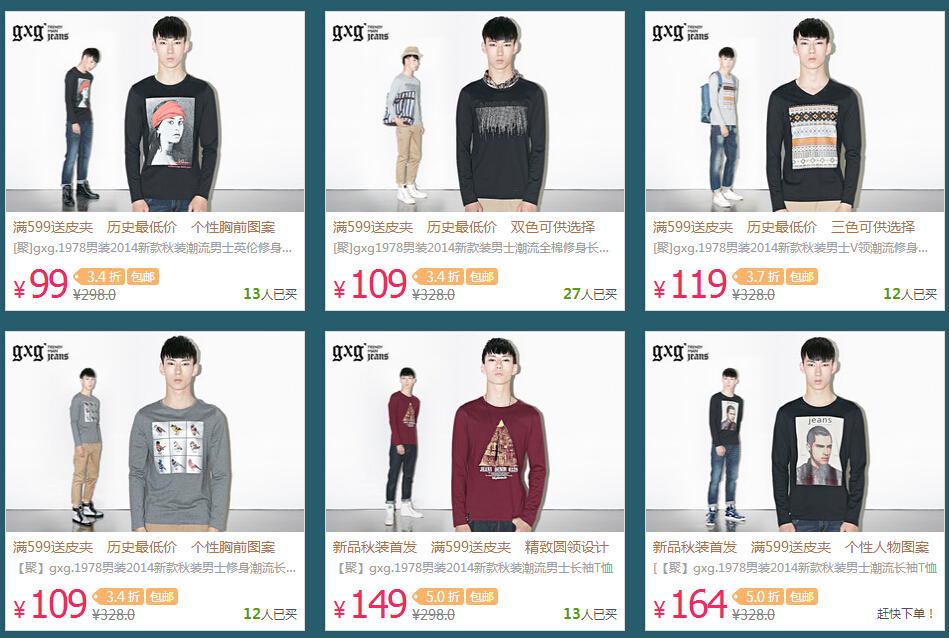Click the grey bird-print sweatshirt image
Image resolution: width=949 pixels, height=638 pixels.
pyautogui.click(x=155, y=432)
